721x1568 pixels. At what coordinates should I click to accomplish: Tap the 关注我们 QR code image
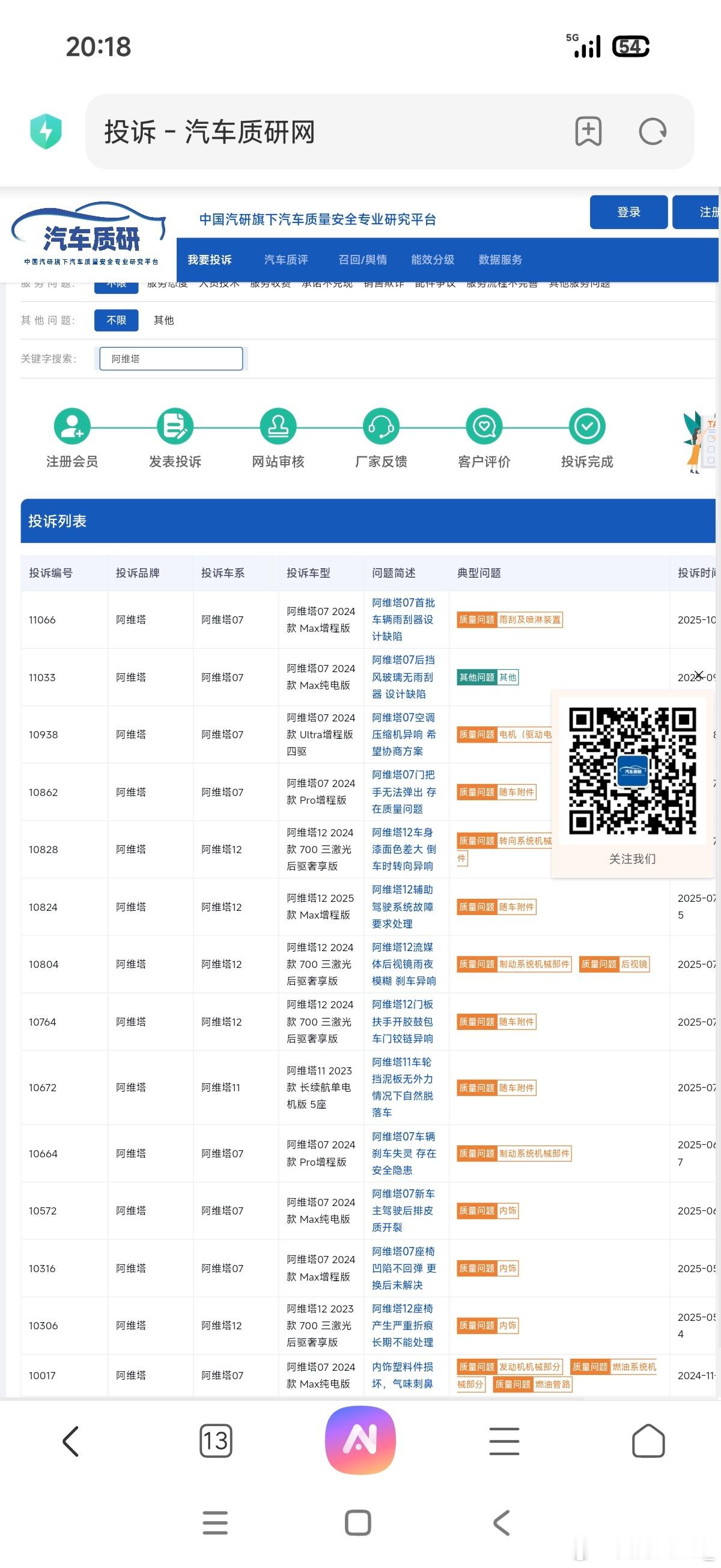(632, 771)
